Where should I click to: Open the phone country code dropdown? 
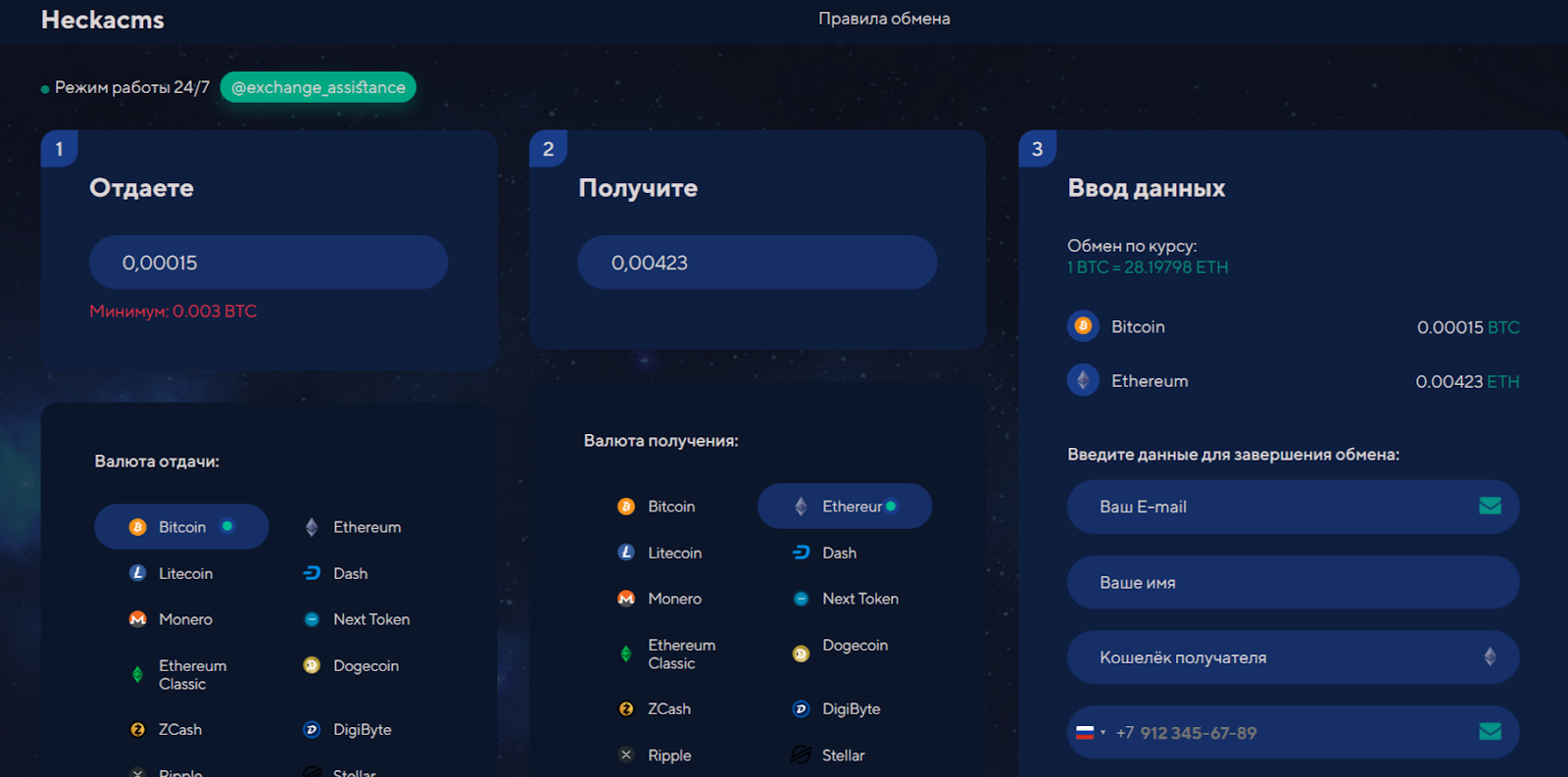tap(1091, 732)
